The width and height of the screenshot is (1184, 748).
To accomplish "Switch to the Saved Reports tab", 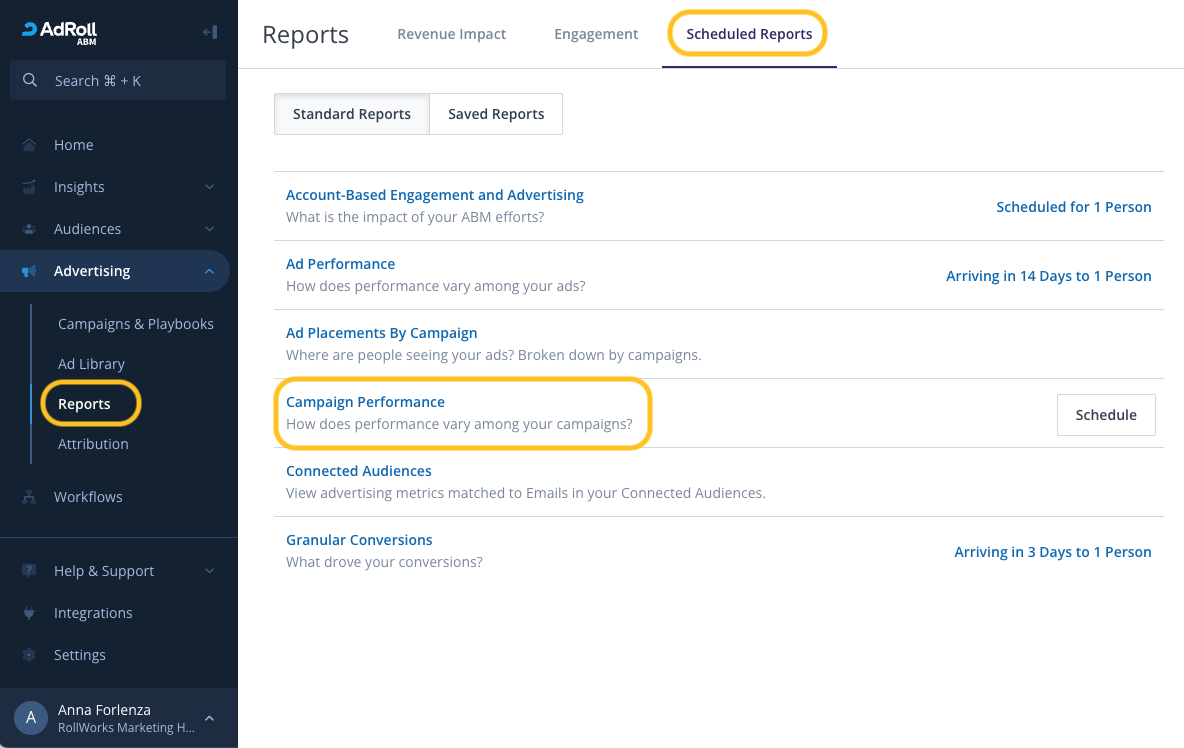I will click(x=495, y=113).
